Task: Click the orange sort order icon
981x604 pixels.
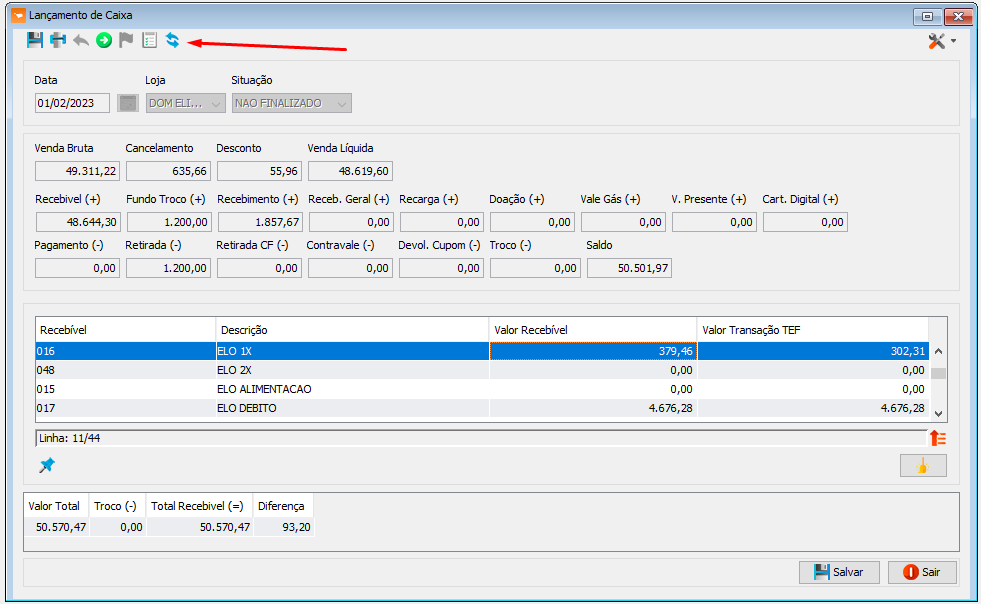Action: click(x=938, y=438)
